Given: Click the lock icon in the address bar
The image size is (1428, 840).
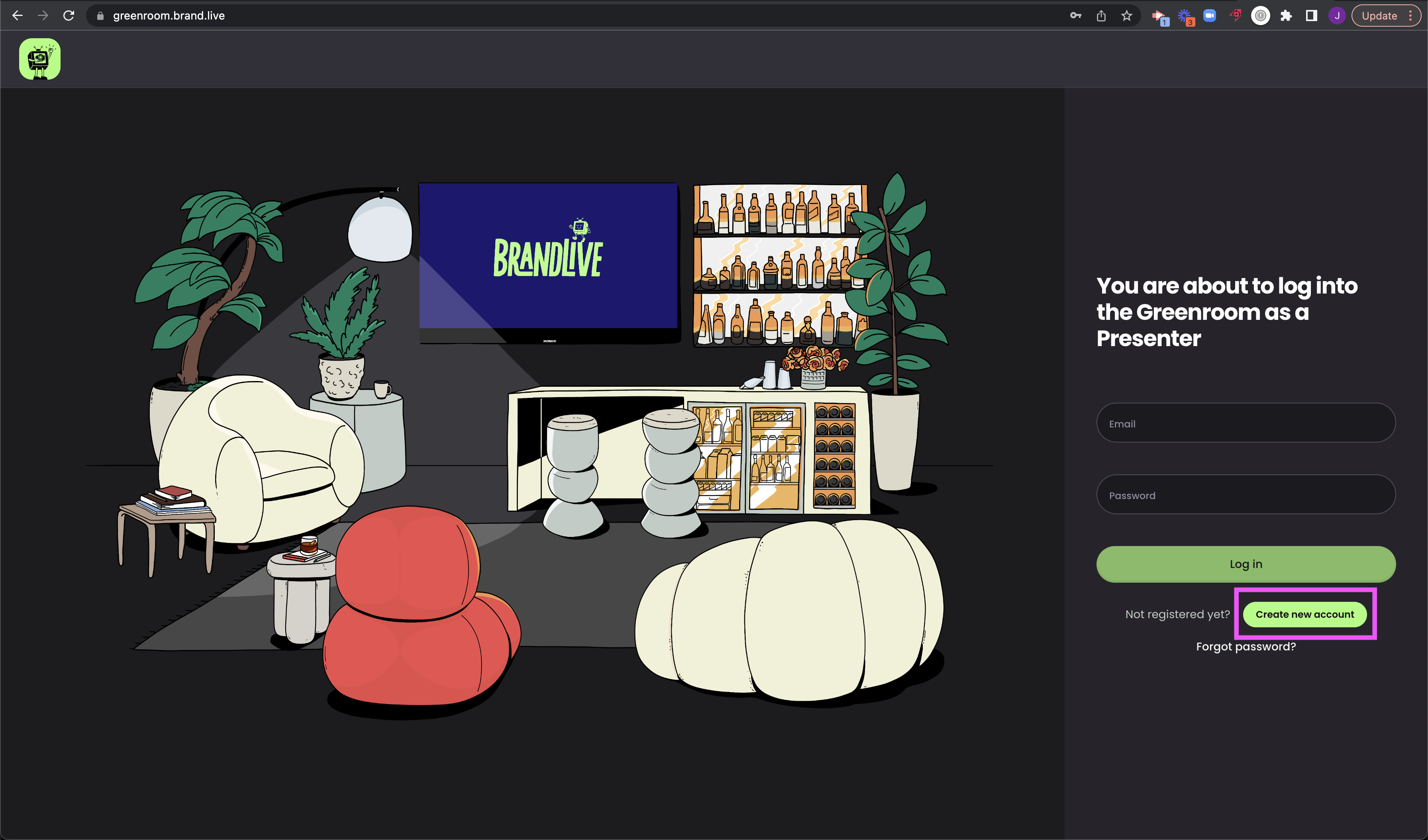Looking at the screenshot, I should pos(100,16).
